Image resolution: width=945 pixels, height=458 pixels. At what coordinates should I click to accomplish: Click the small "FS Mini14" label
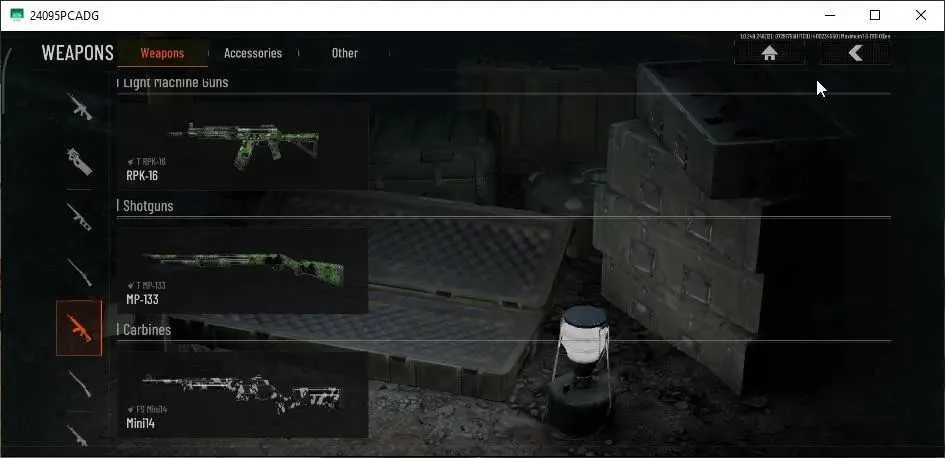(147, 409)
